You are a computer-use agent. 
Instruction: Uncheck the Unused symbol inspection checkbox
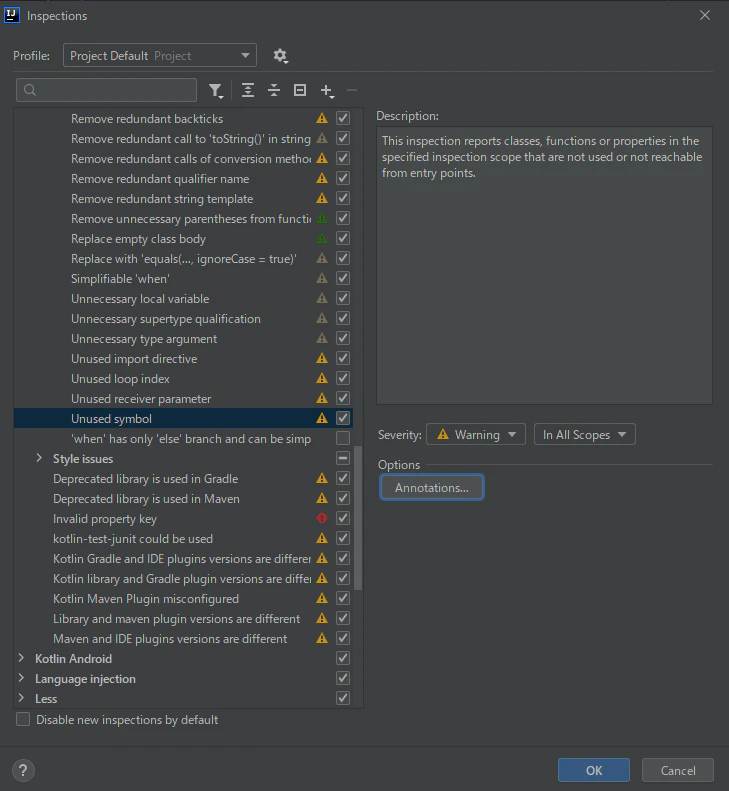pyautogui.click(x=343, y=418)
